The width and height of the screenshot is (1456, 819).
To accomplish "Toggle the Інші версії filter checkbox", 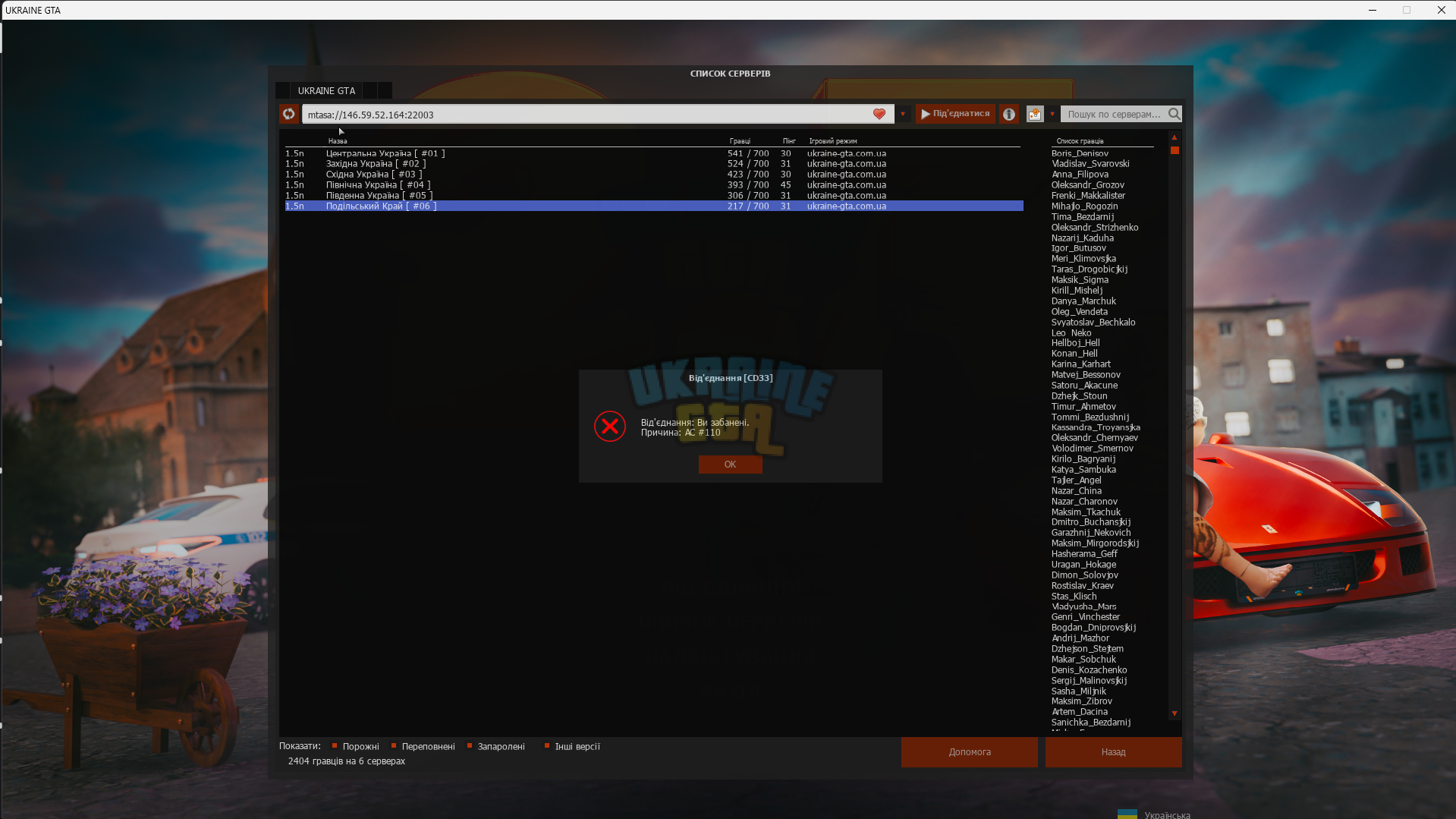I will click(547, 746).
